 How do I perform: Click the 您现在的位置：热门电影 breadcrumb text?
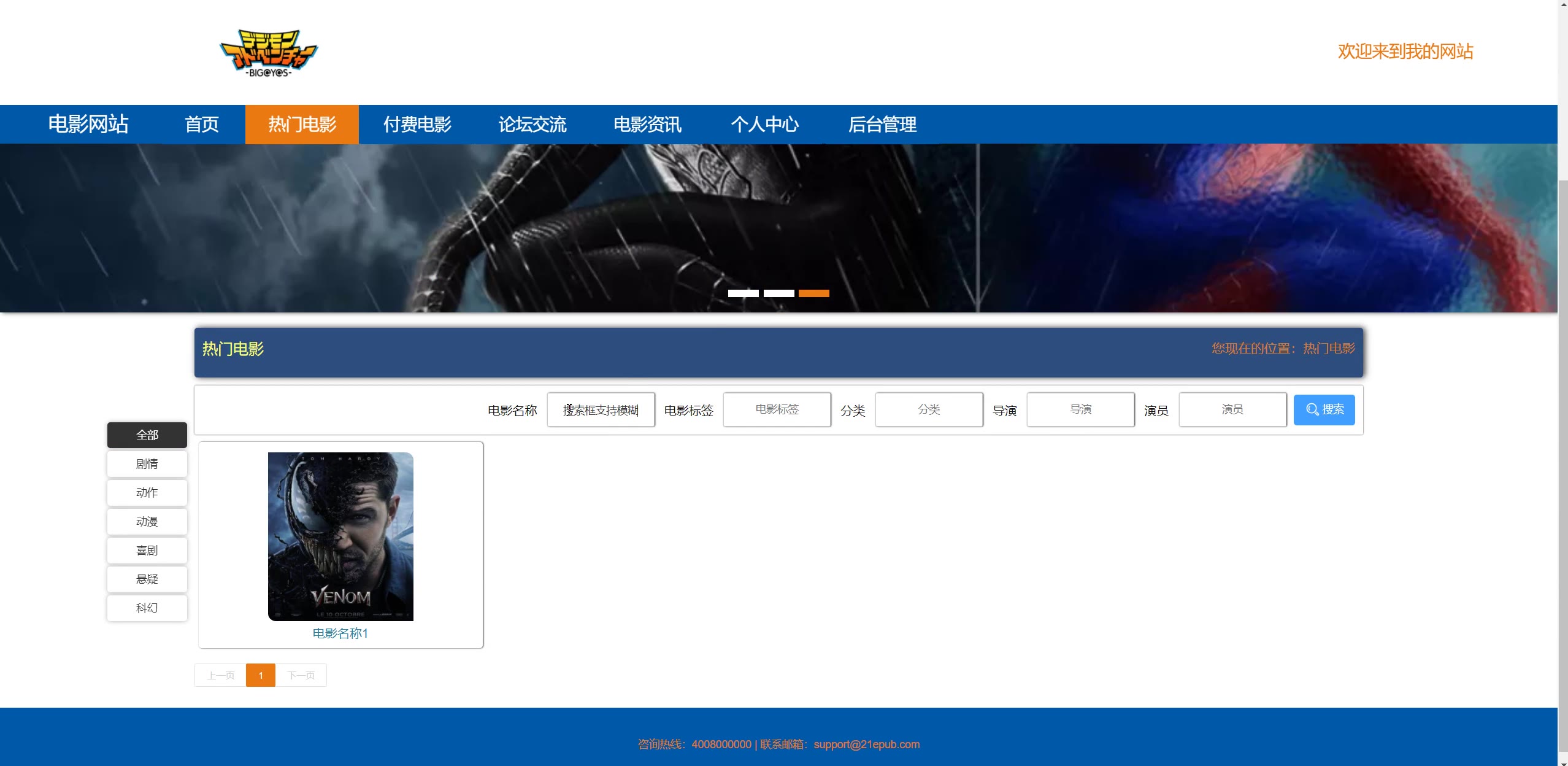1283,348
